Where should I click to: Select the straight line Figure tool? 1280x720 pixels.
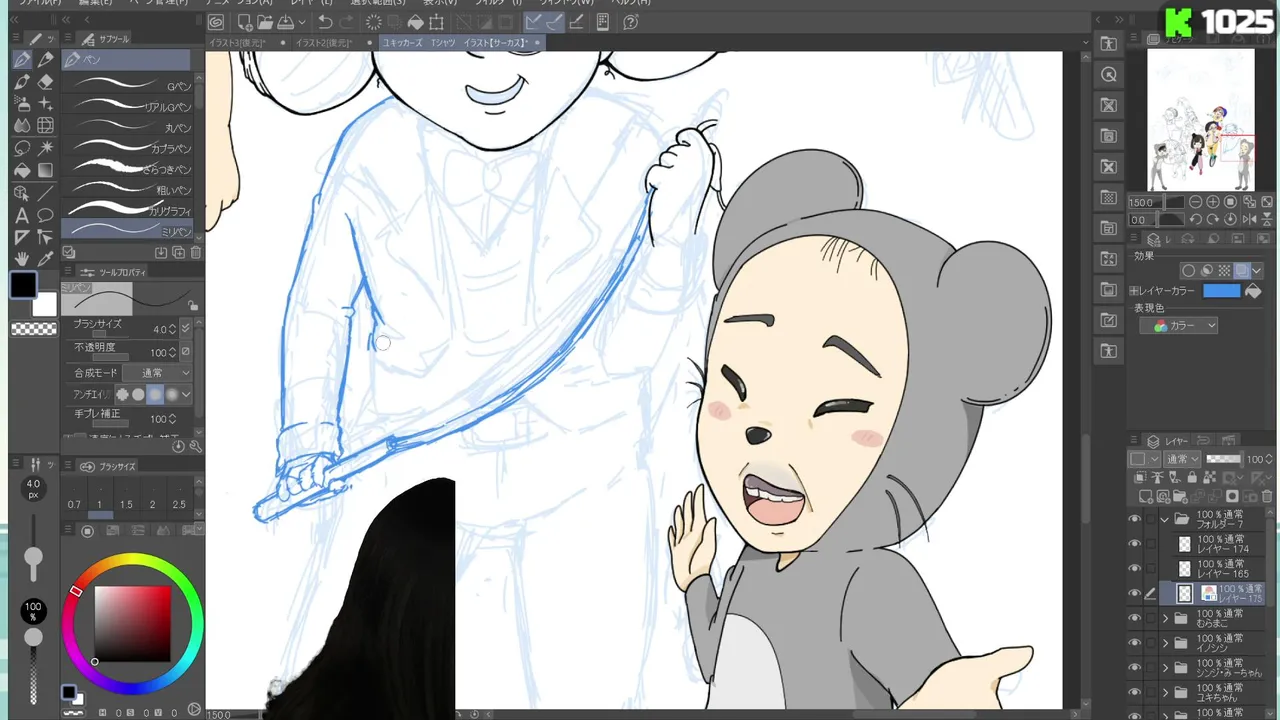click(x=45, y=193)
